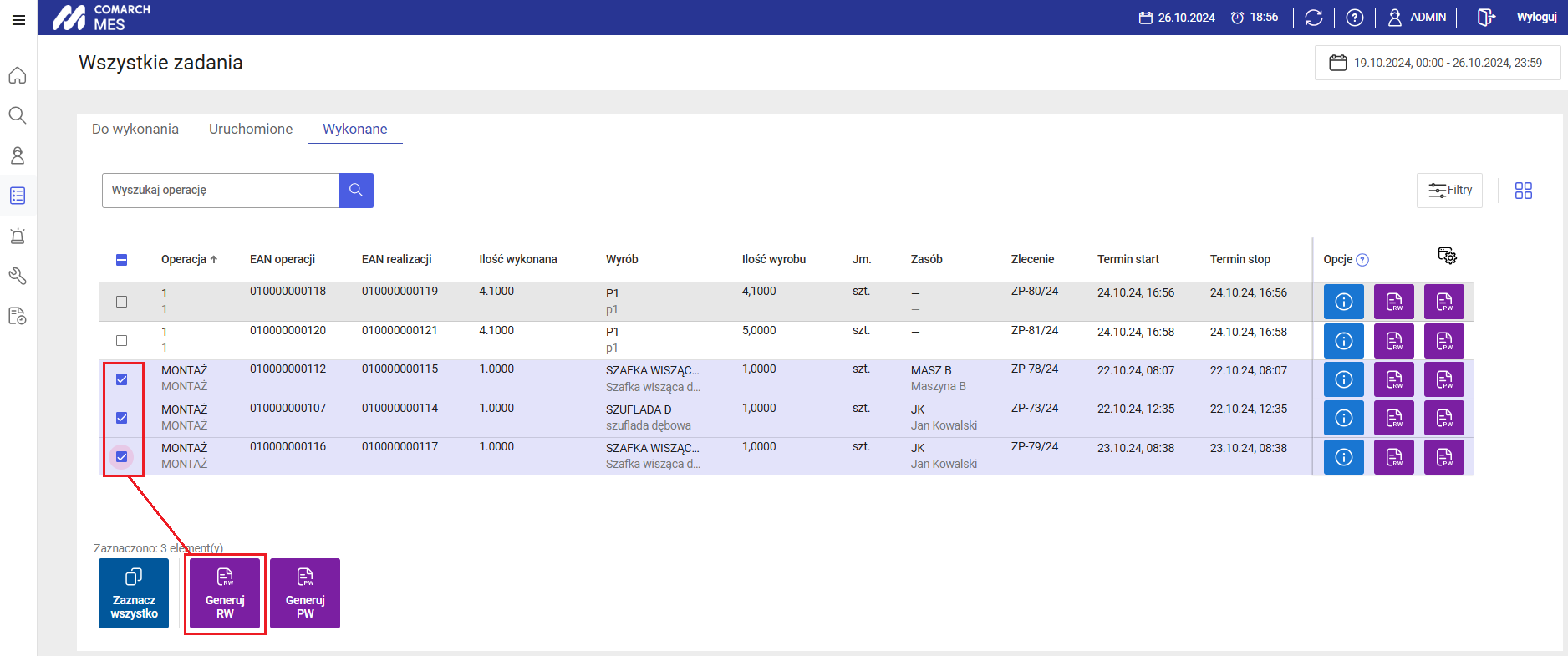Show info for order ZP-78/24
Screen dimensions: 1568x656
point(1344,379)
